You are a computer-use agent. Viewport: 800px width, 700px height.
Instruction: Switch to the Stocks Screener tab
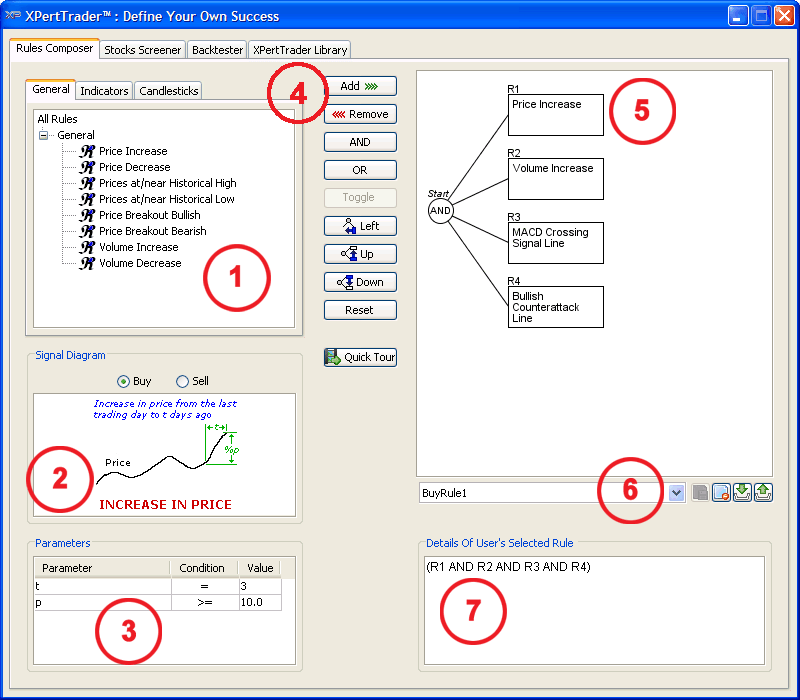pyautogui.click(x=142, y=49)
